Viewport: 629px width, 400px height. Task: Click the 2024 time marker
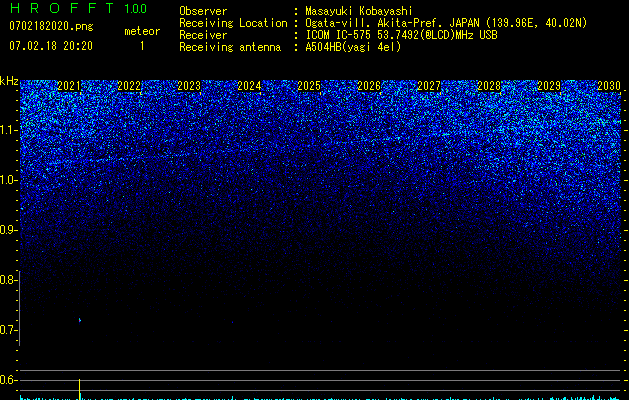click(x=249, y=86)
